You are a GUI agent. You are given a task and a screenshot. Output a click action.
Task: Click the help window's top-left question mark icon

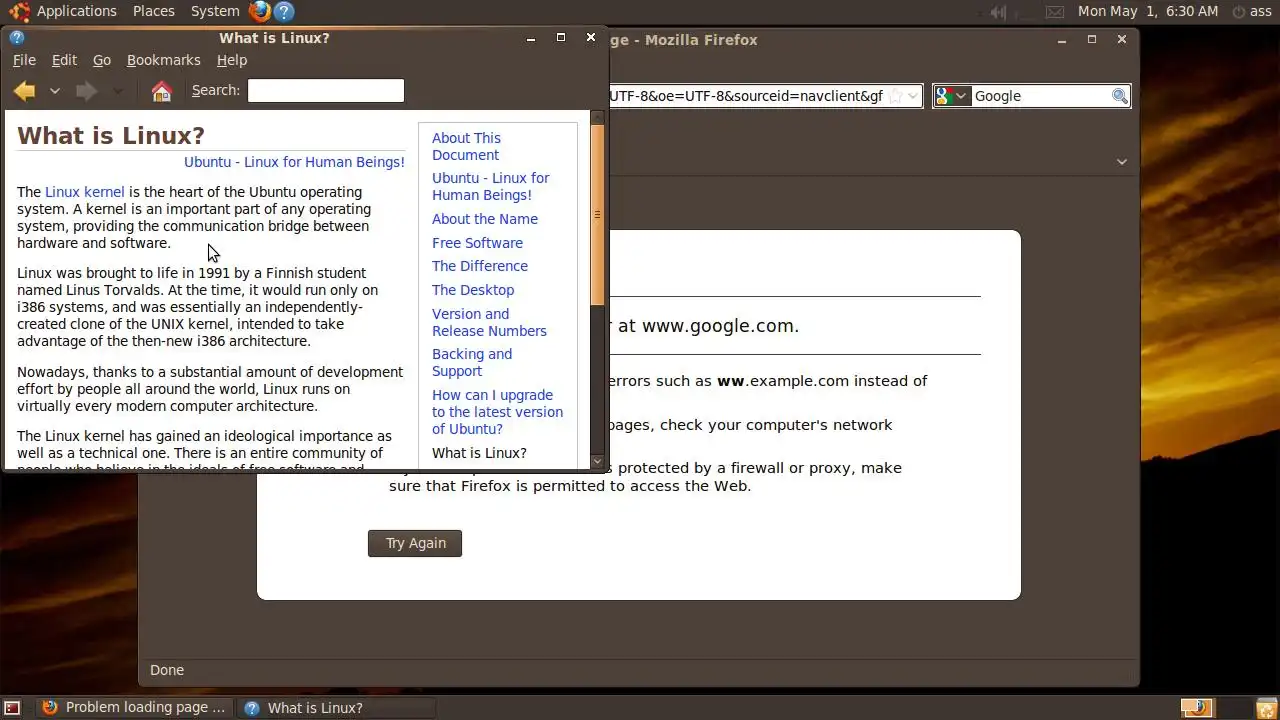[x=17, y=38]
